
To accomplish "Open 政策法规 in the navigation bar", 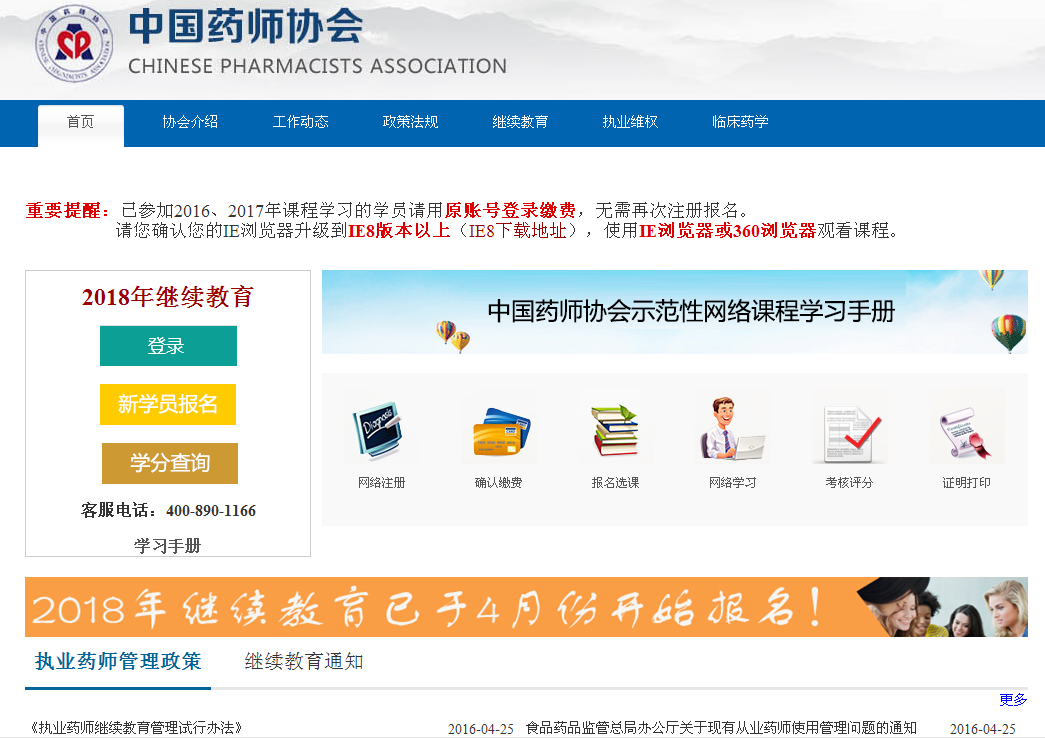I will click(x=410, y=122).
